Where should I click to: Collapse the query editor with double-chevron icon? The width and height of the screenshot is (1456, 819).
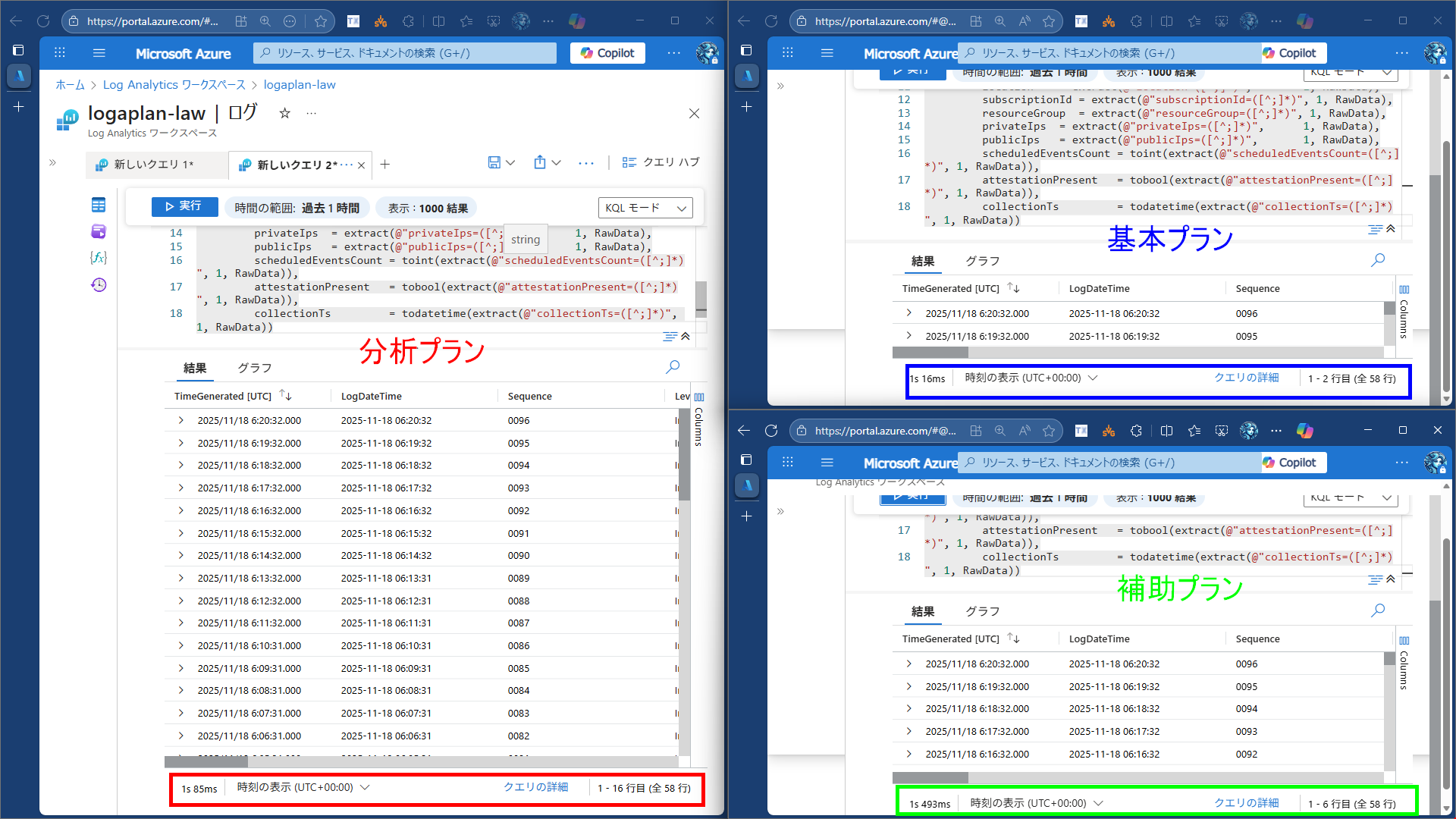click(685, 336)
